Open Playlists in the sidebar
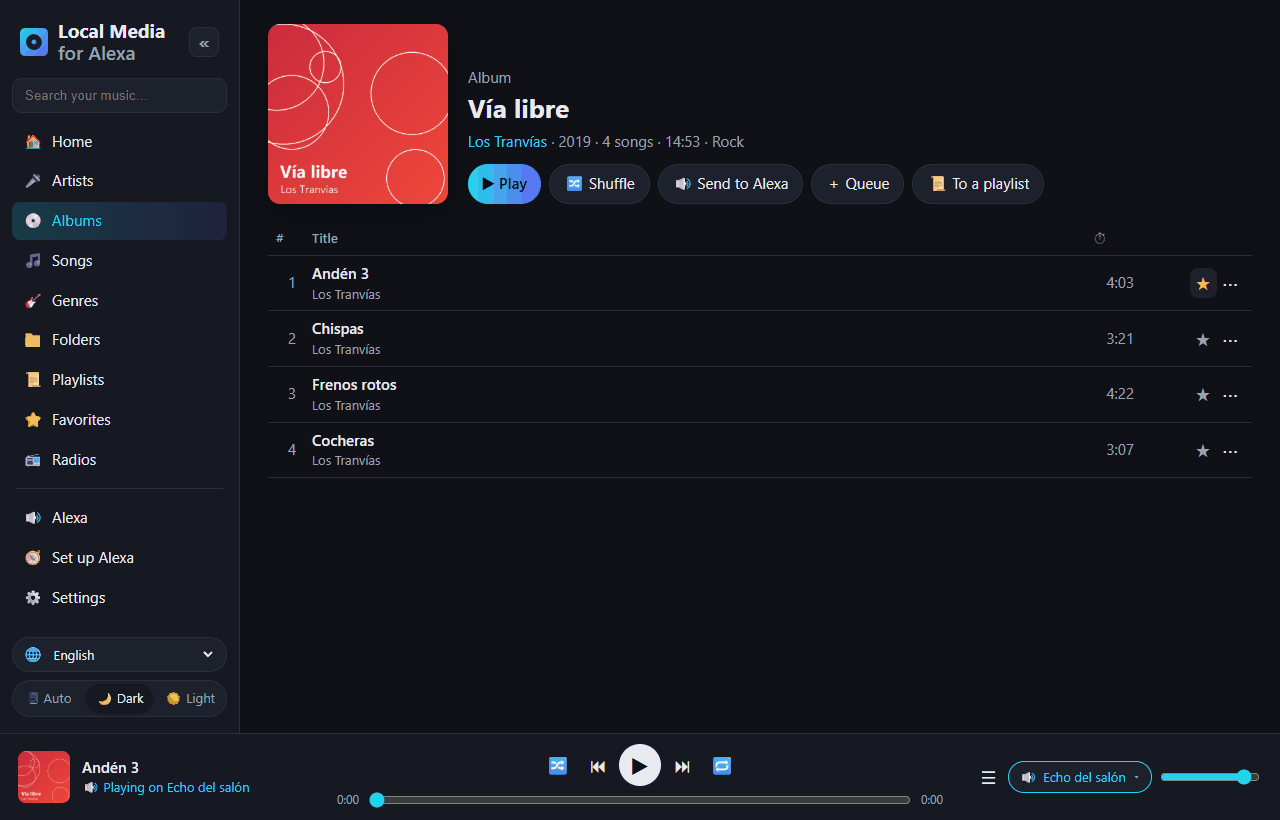This screenshot has height=820, width=1280. 120,380
